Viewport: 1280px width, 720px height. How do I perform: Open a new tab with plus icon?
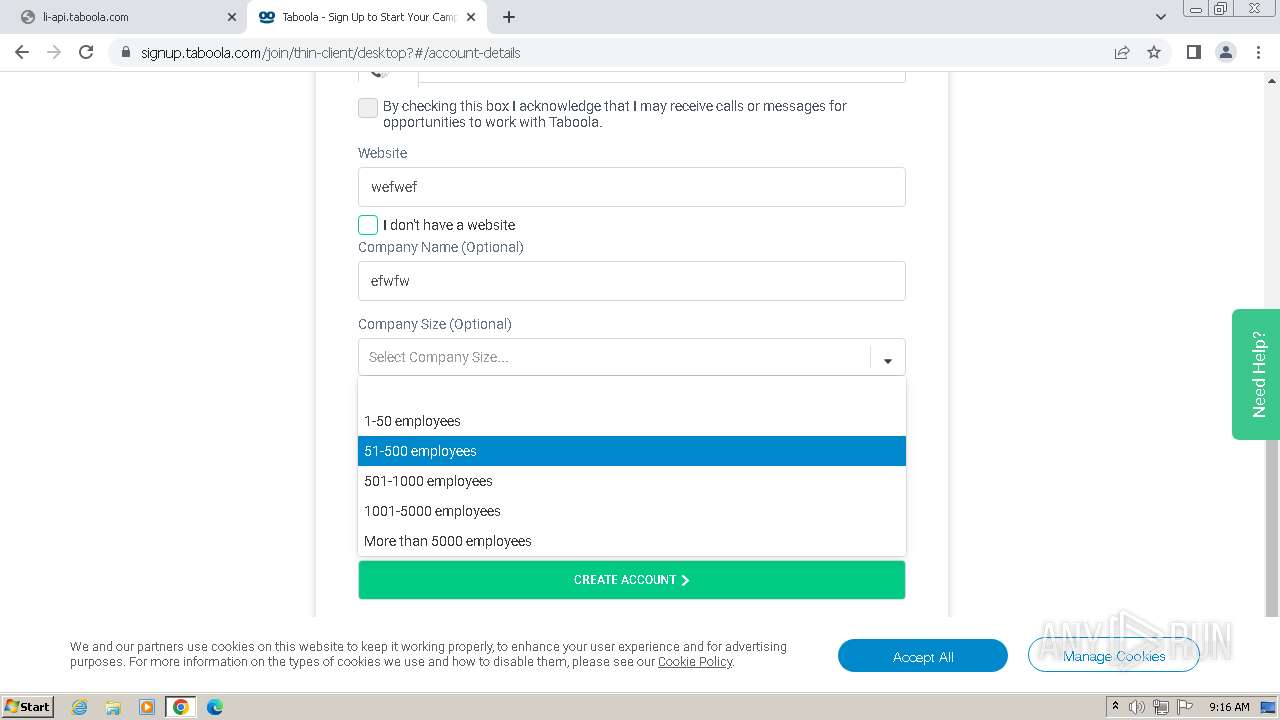[509, 17]
